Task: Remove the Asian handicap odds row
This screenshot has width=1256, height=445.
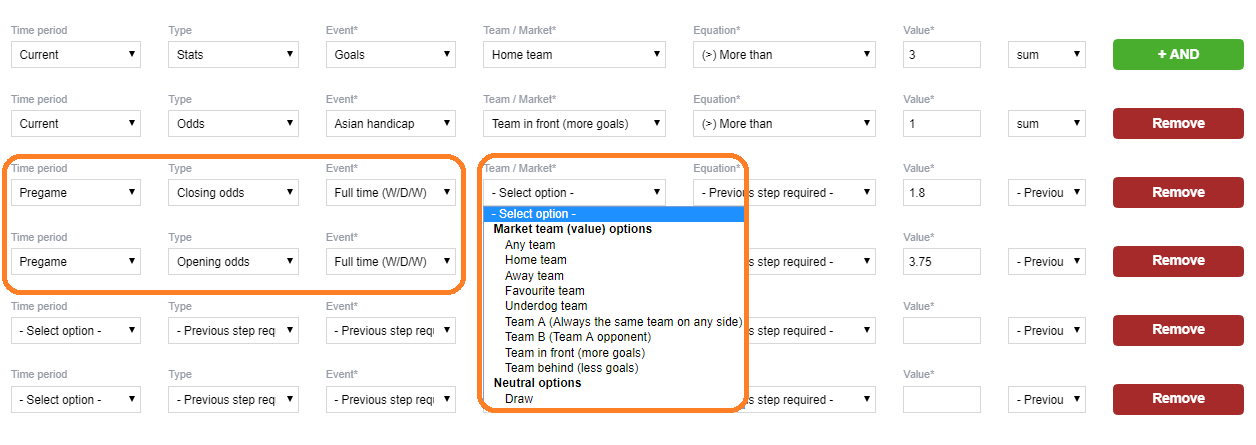Action: point(1178,123)
